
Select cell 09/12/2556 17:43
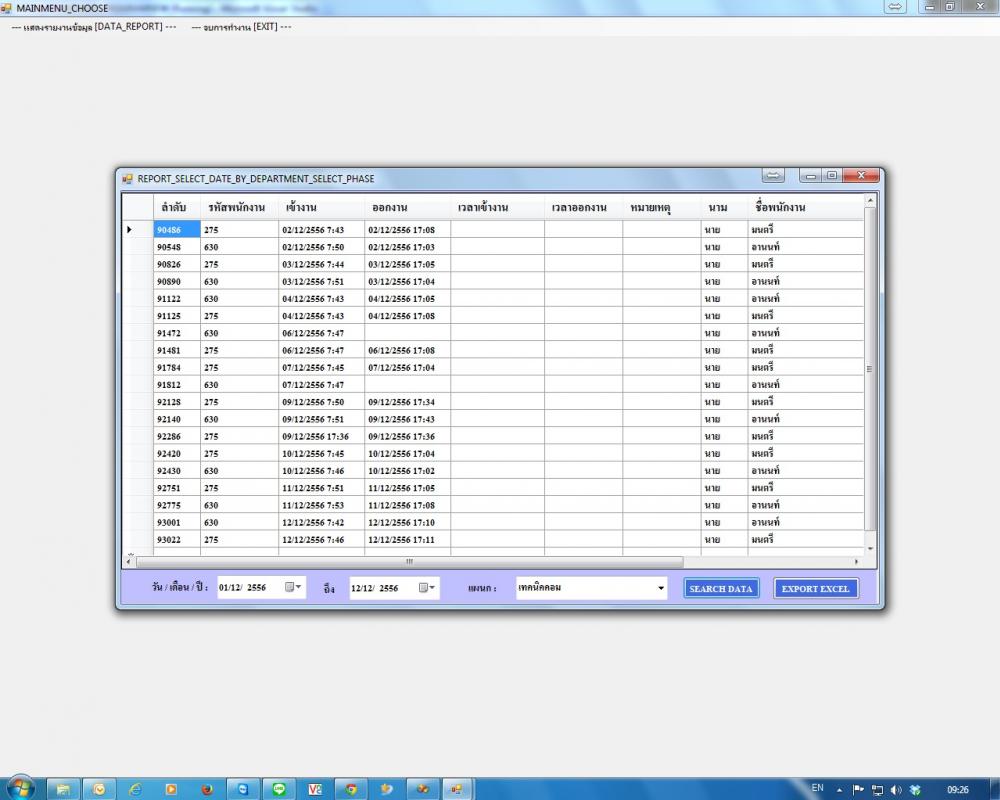click(x=408, y=419)
